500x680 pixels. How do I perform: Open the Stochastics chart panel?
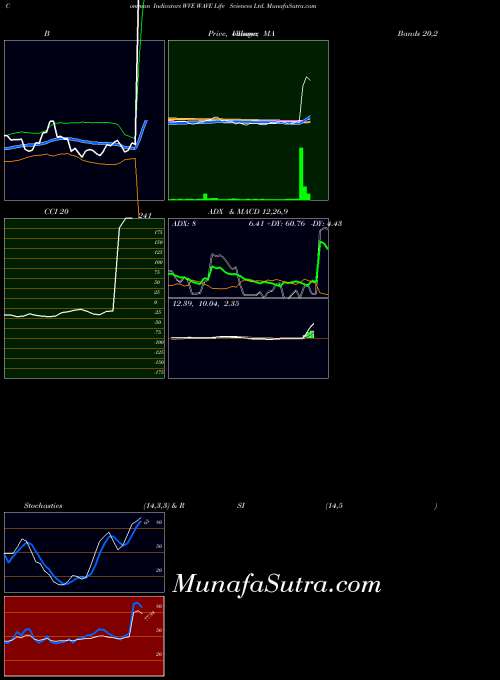tap(85, 552)
